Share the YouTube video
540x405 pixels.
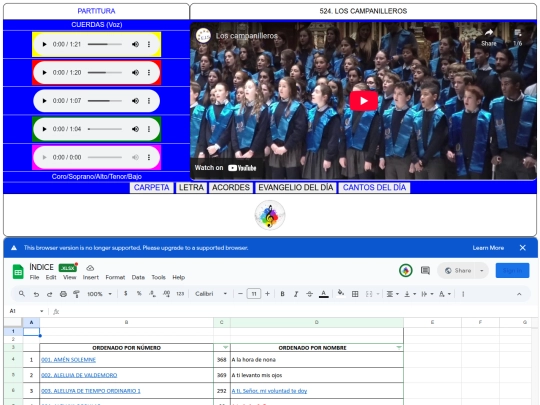point(489,37)
